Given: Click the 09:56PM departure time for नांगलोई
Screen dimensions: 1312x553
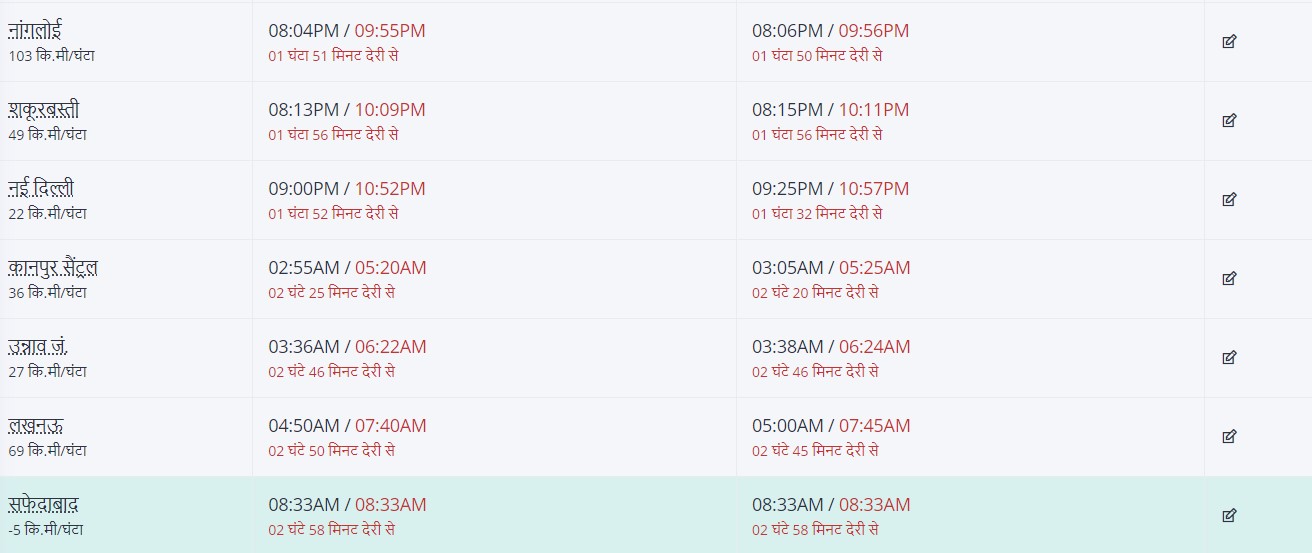Looking at the screenshot, I should click(x=874, y=31).
